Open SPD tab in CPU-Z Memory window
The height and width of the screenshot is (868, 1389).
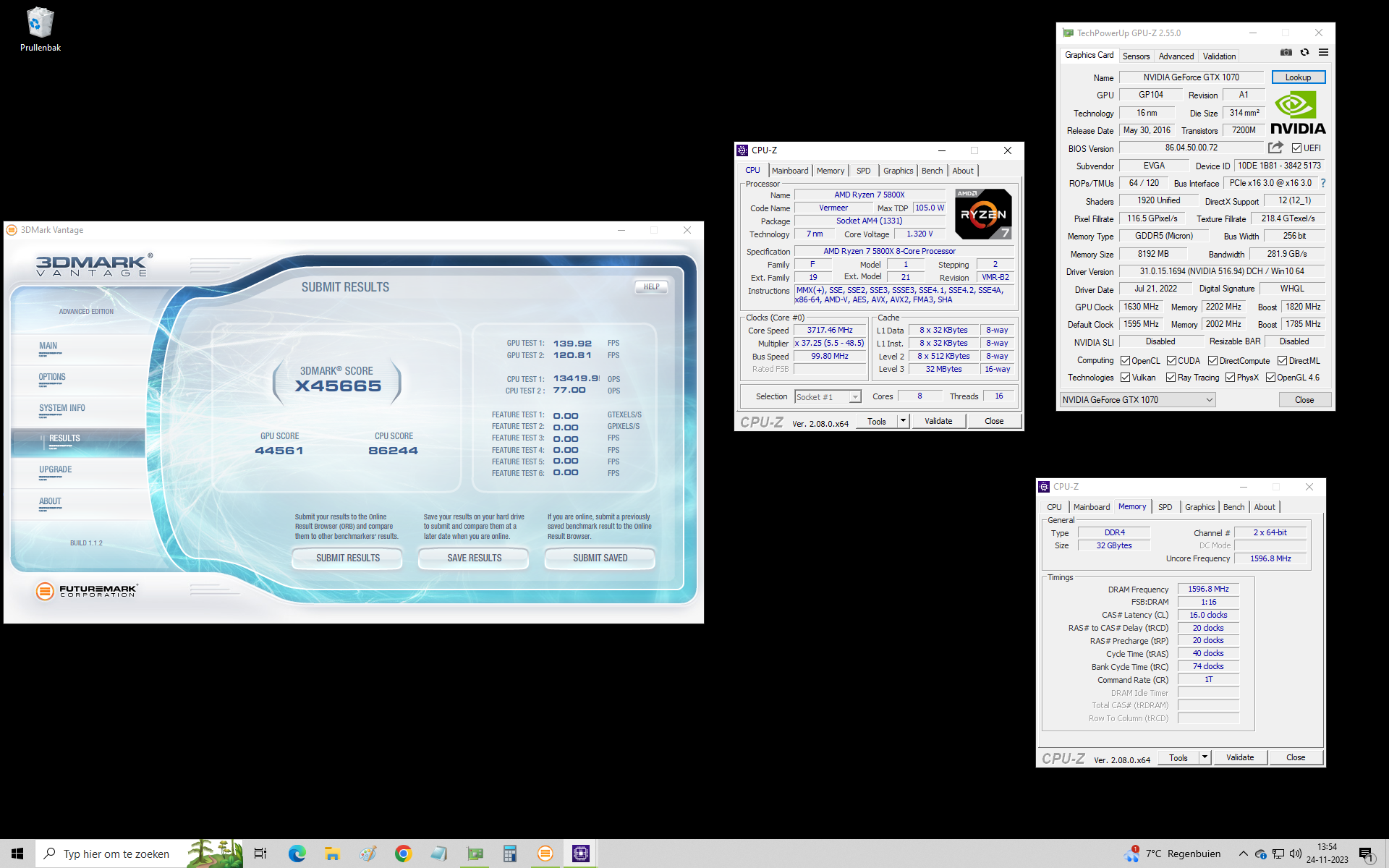point(1165,507)
